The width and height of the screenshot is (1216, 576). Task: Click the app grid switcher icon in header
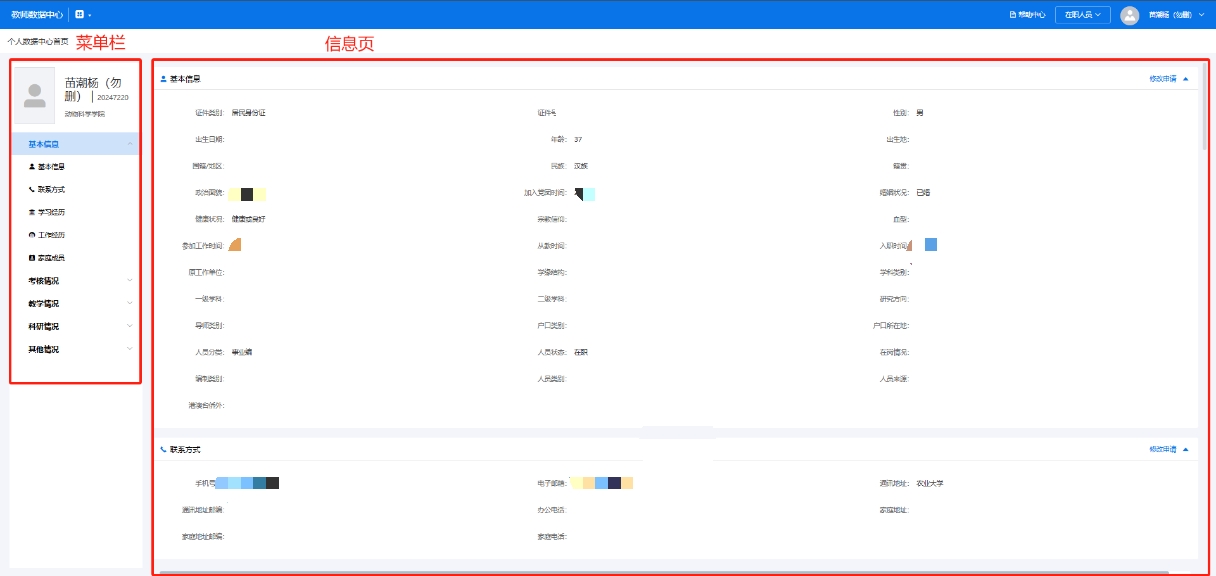pos(80,15)
